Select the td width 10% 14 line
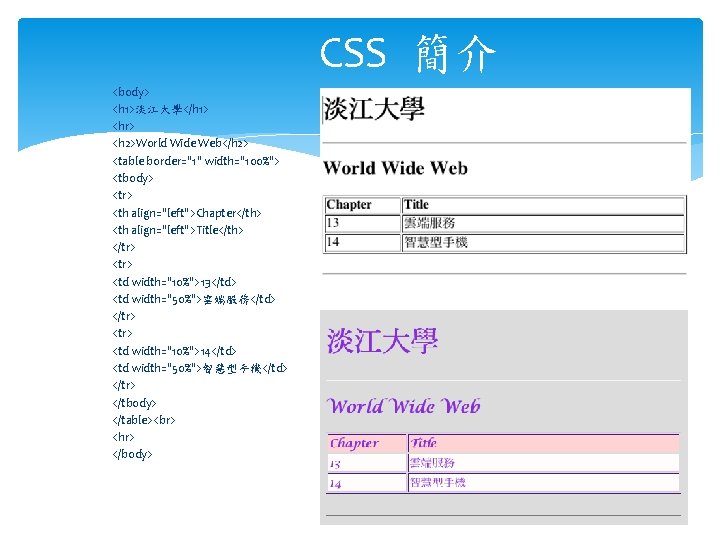Viewport: 720px width, 540px height. (x=174, y=351)
